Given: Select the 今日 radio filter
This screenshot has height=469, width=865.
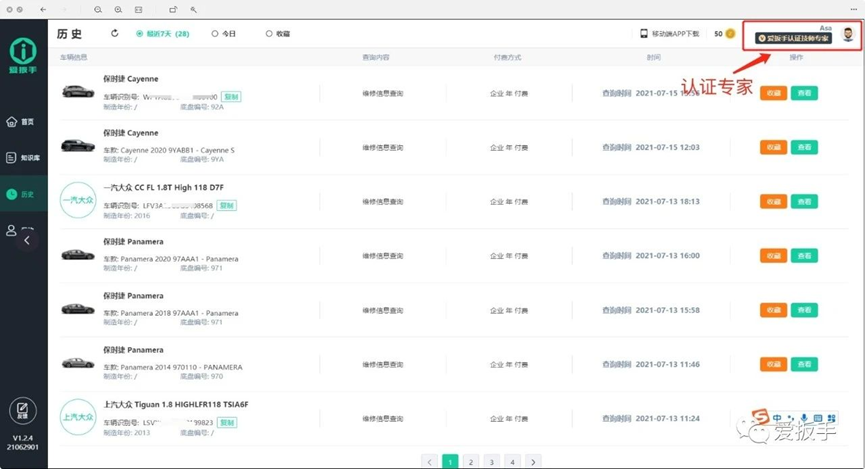Looking at the screenshot, I should click(x=224, y=34).
